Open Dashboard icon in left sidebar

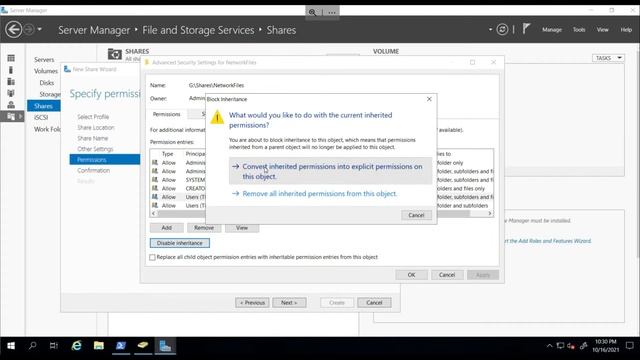[11, 58]
